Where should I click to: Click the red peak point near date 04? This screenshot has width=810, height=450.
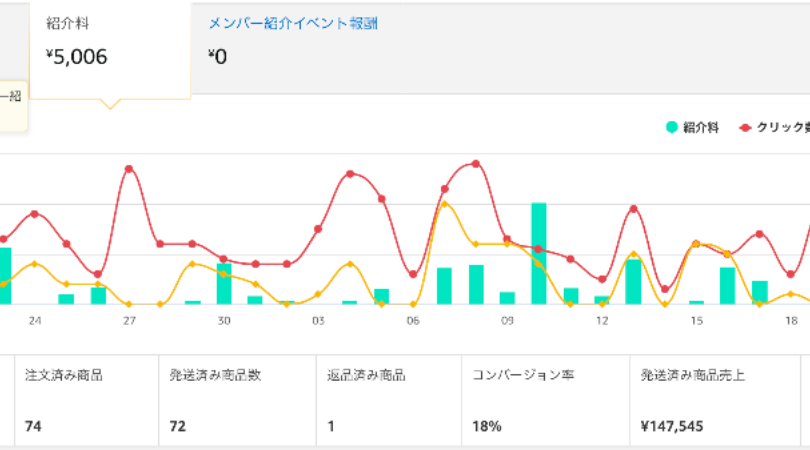350,174
